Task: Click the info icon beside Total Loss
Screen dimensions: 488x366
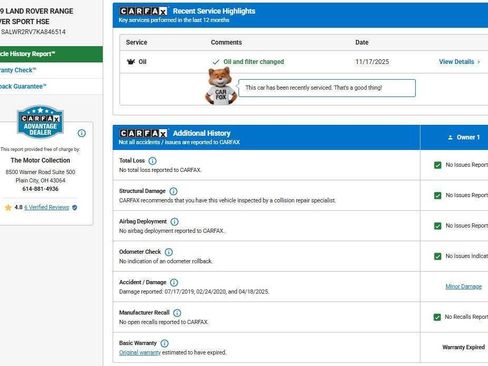Action: click(152, 161)
